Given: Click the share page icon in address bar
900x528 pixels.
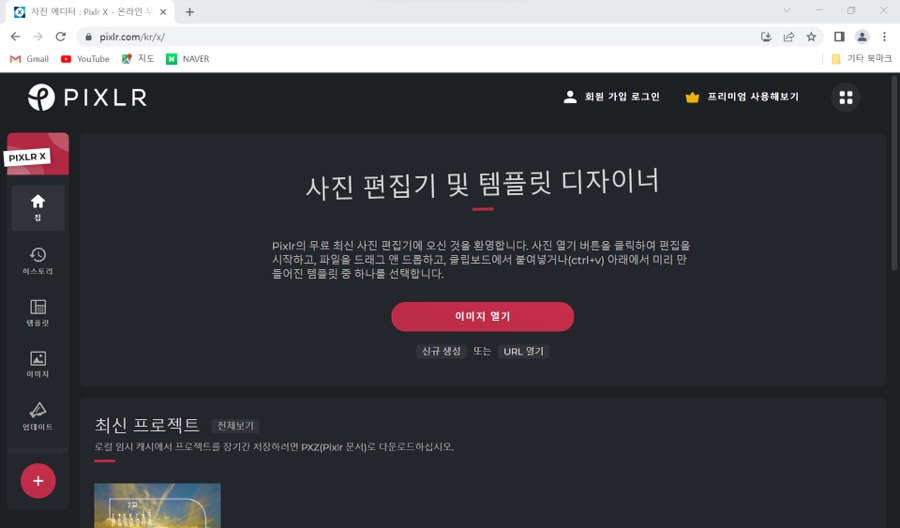Looking at the screenshot, I should click(x=789, y=37).
